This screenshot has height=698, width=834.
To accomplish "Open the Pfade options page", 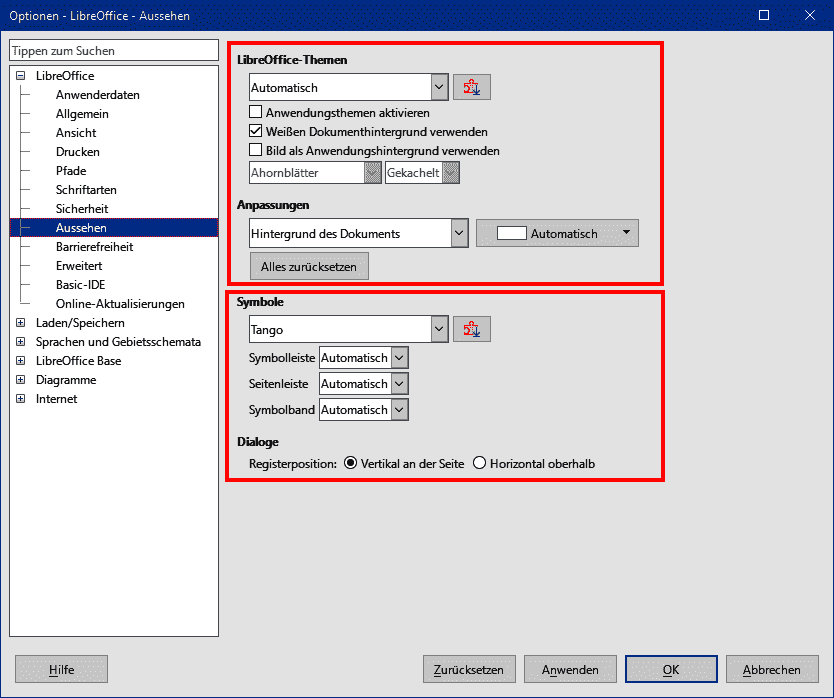I will pyautogui.click(x=71, y=171).
